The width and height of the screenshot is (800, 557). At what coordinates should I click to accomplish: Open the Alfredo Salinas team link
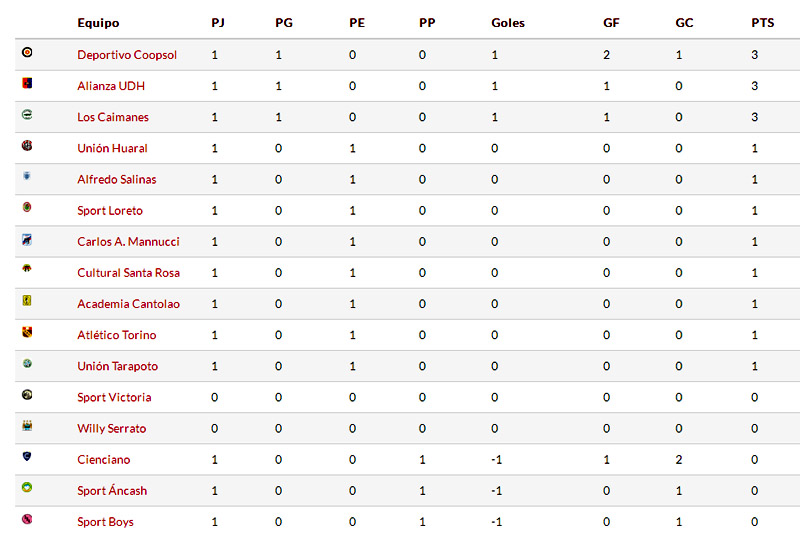(x=117, y=180)
